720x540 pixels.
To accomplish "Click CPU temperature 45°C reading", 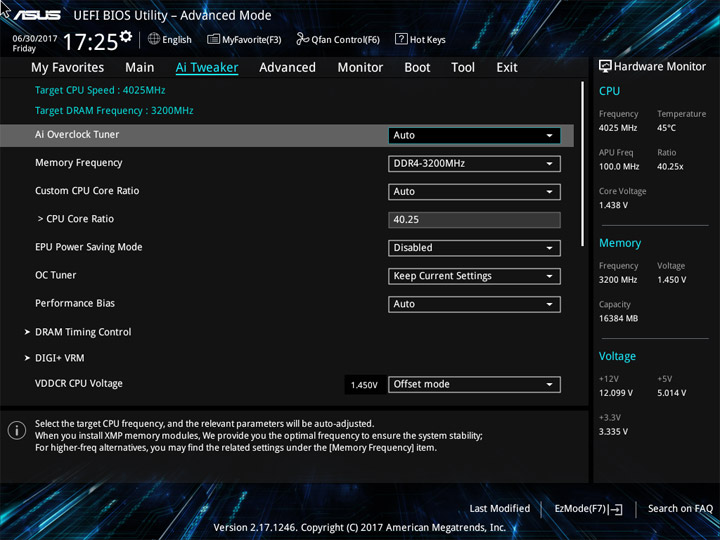I will [x=666, y=128].
